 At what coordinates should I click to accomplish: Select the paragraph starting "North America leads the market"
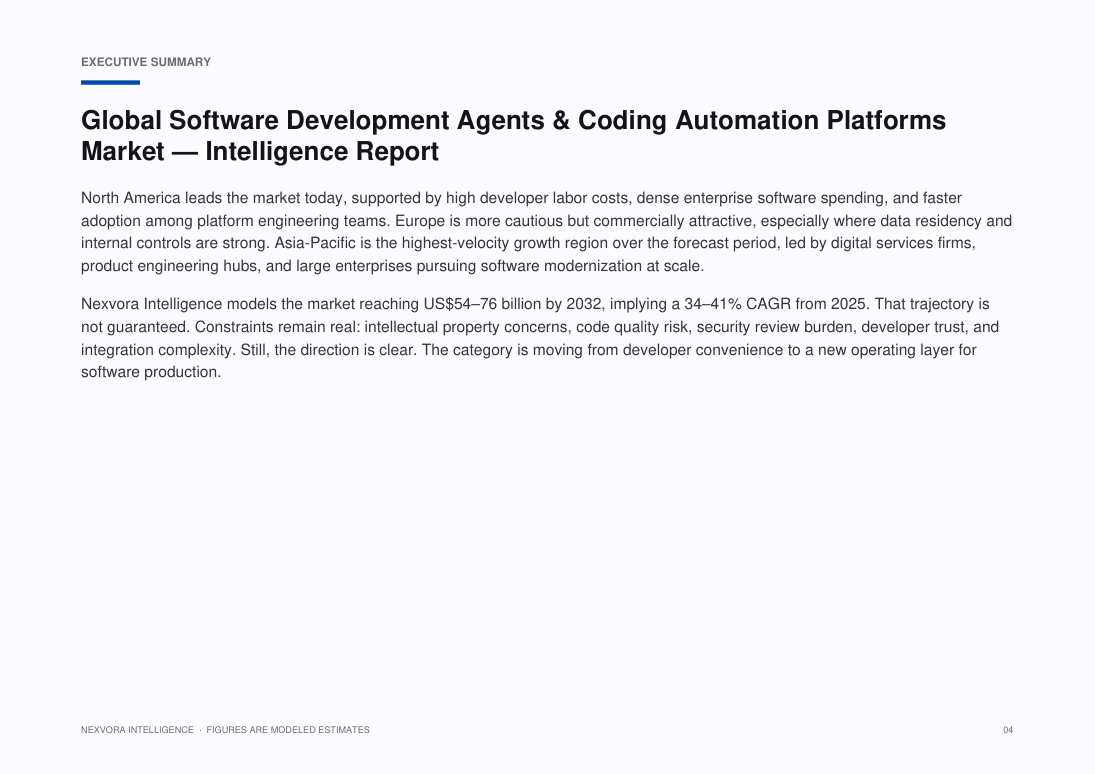546,232
